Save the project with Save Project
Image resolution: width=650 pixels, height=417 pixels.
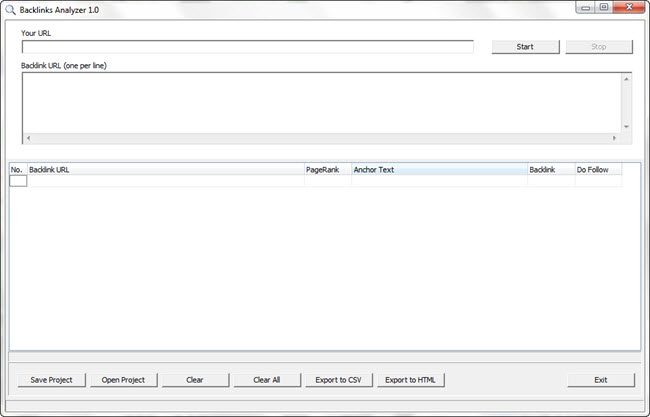[51, 380]
